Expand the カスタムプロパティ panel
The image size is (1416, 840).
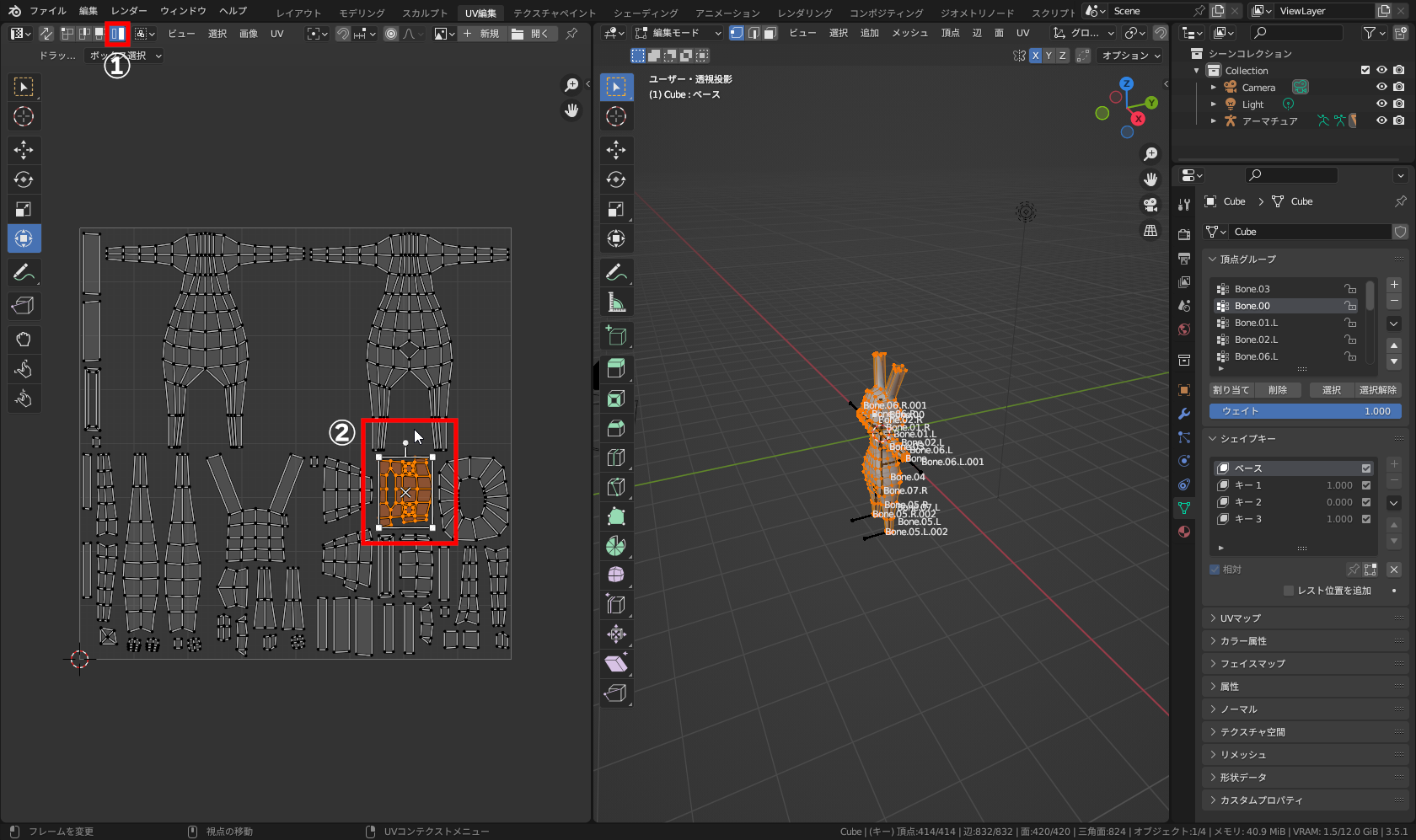tap(1306, 800)
